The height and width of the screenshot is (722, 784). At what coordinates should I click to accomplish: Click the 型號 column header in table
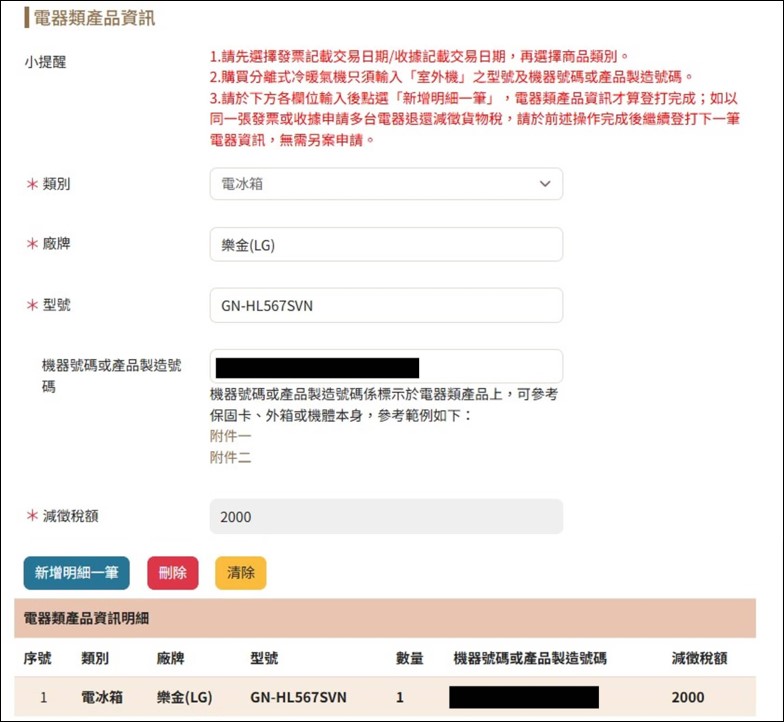click(x=264, y=658)
